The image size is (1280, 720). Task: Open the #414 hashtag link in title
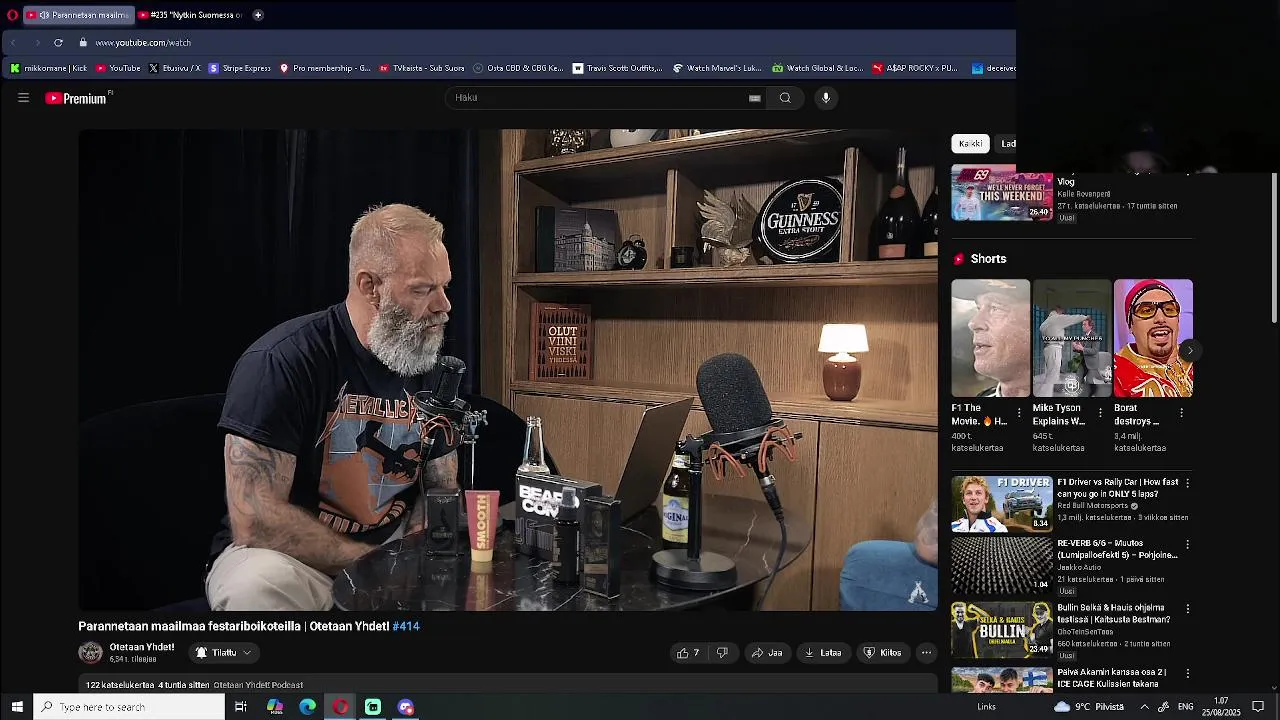406,626
